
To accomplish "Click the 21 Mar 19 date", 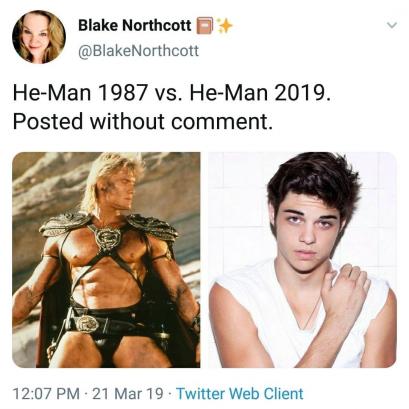I will [x=128, y=393].
